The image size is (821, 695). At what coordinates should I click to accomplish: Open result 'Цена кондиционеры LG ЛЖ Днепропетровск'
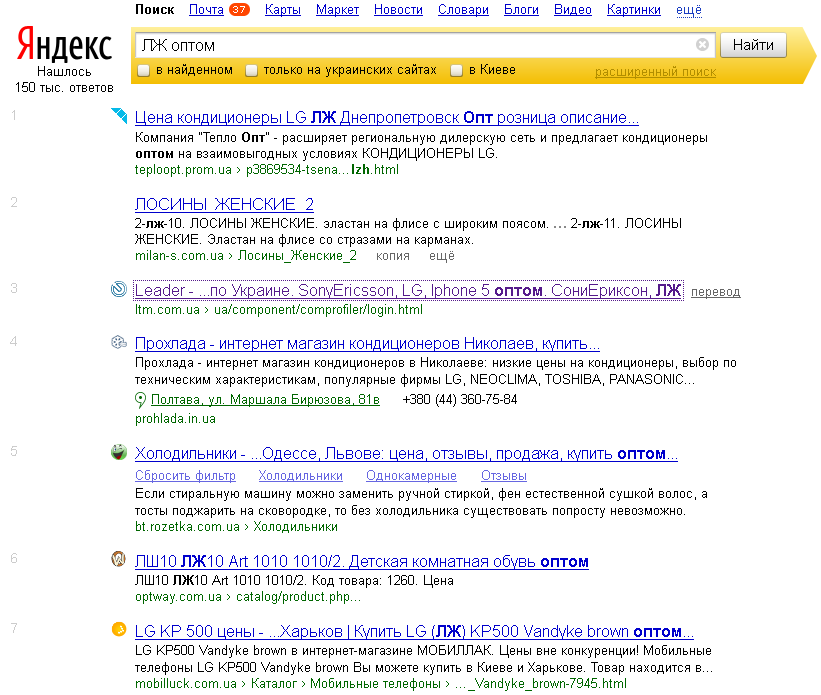386,117
